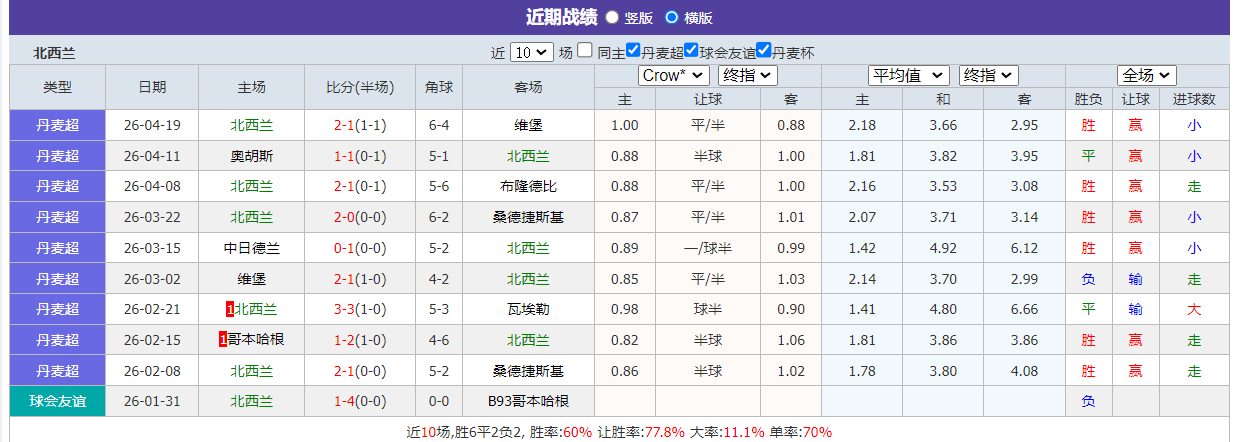
Task: Click the away team 布隆德比
Action: click(528, 186)
